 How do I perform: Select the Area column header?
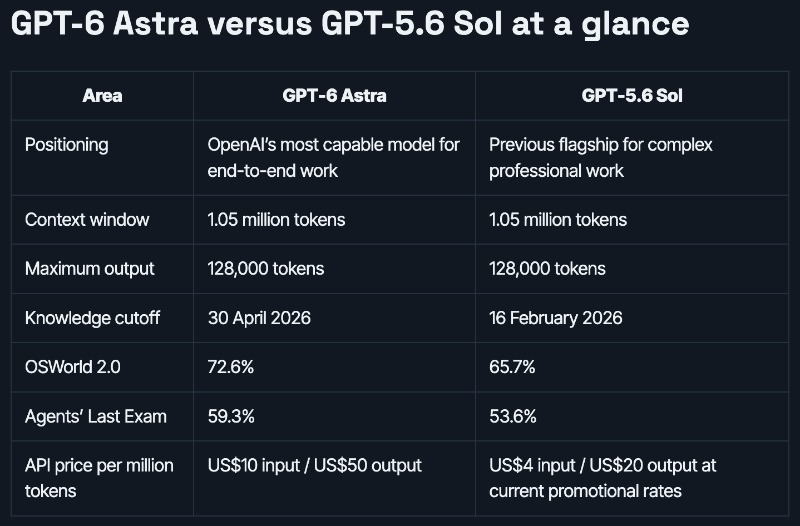(102, 95)
